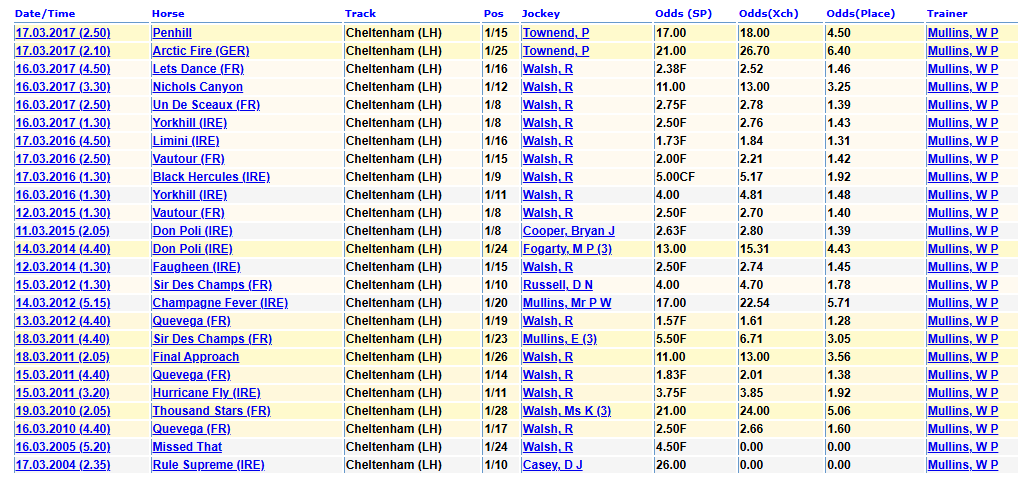Select the 22.54 exchange odds cell
This screenshot has height=492, width=1018.
click(x=780, y=302)
